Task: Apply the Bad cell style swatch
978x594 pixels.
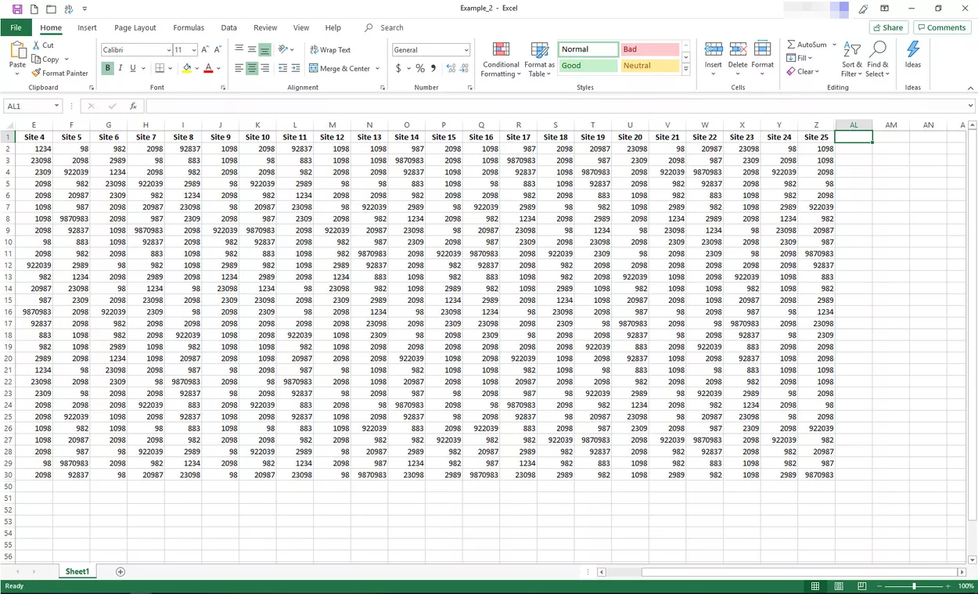Action: pyautogui.click(x=648, y=49)
